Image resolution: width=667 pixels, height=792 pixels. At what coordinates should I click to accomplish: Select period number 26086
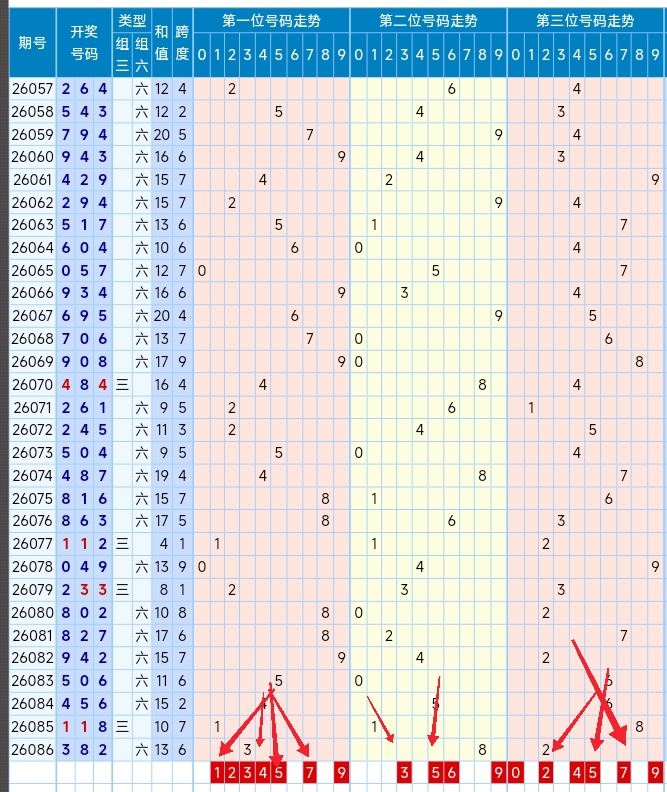[32, 750]
